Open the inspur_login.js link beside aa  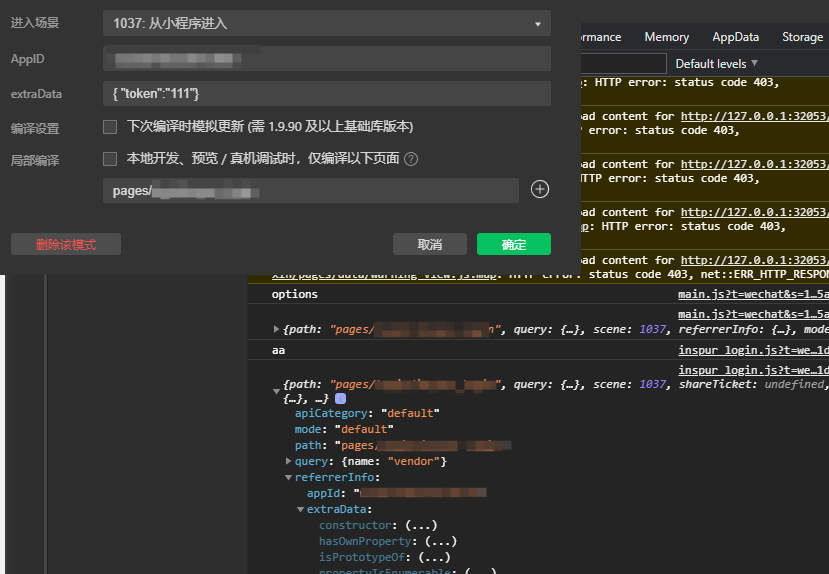click(753, 350)
